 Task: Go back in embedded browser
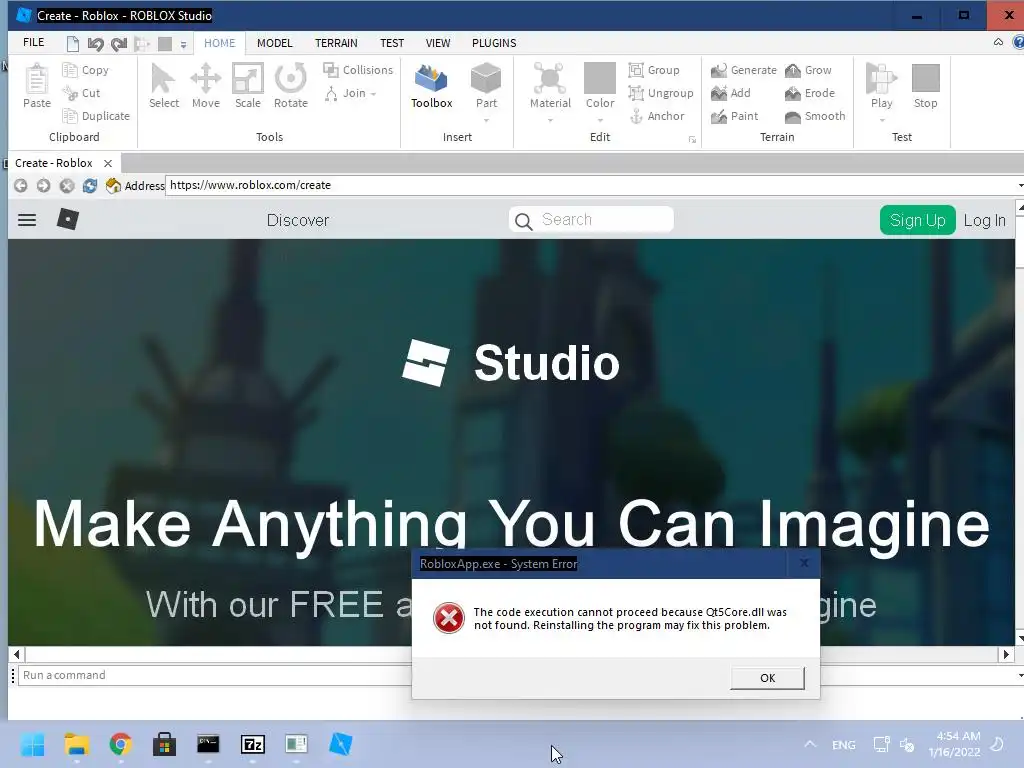click(x=20, y=185)
